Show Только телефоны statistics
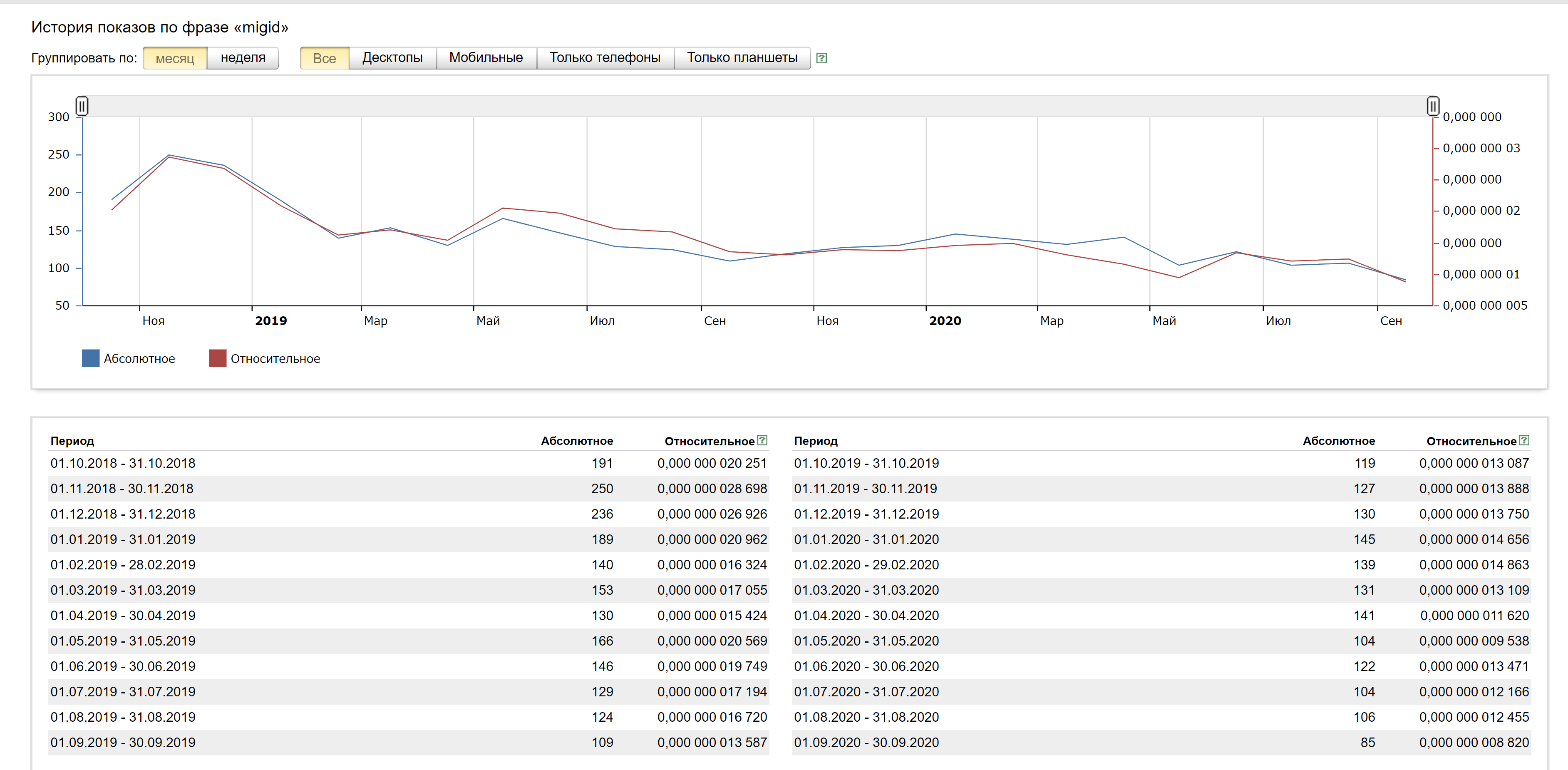1568x770 pixels. coord(605,58)
